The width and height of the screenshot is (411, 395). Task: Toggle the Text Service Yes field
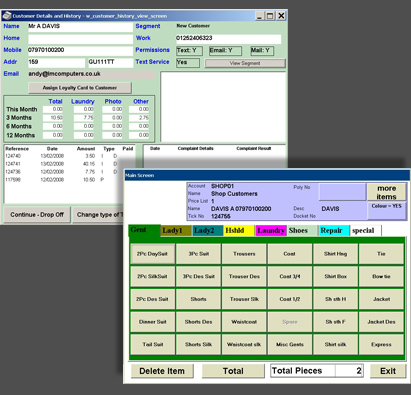click(x=188, y=63)
